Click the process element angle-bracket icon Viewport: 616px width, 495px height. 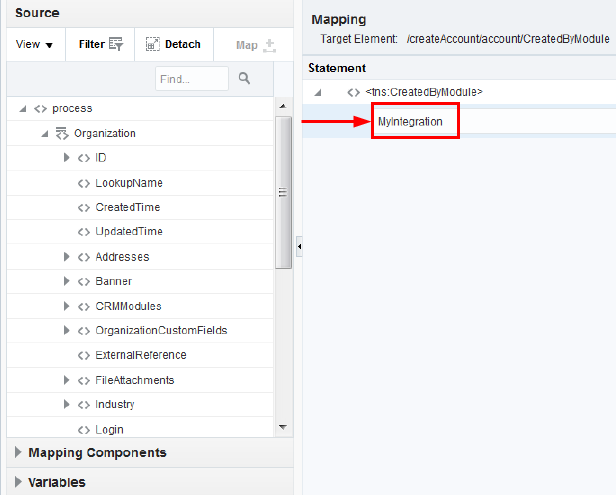pos(40,109)
